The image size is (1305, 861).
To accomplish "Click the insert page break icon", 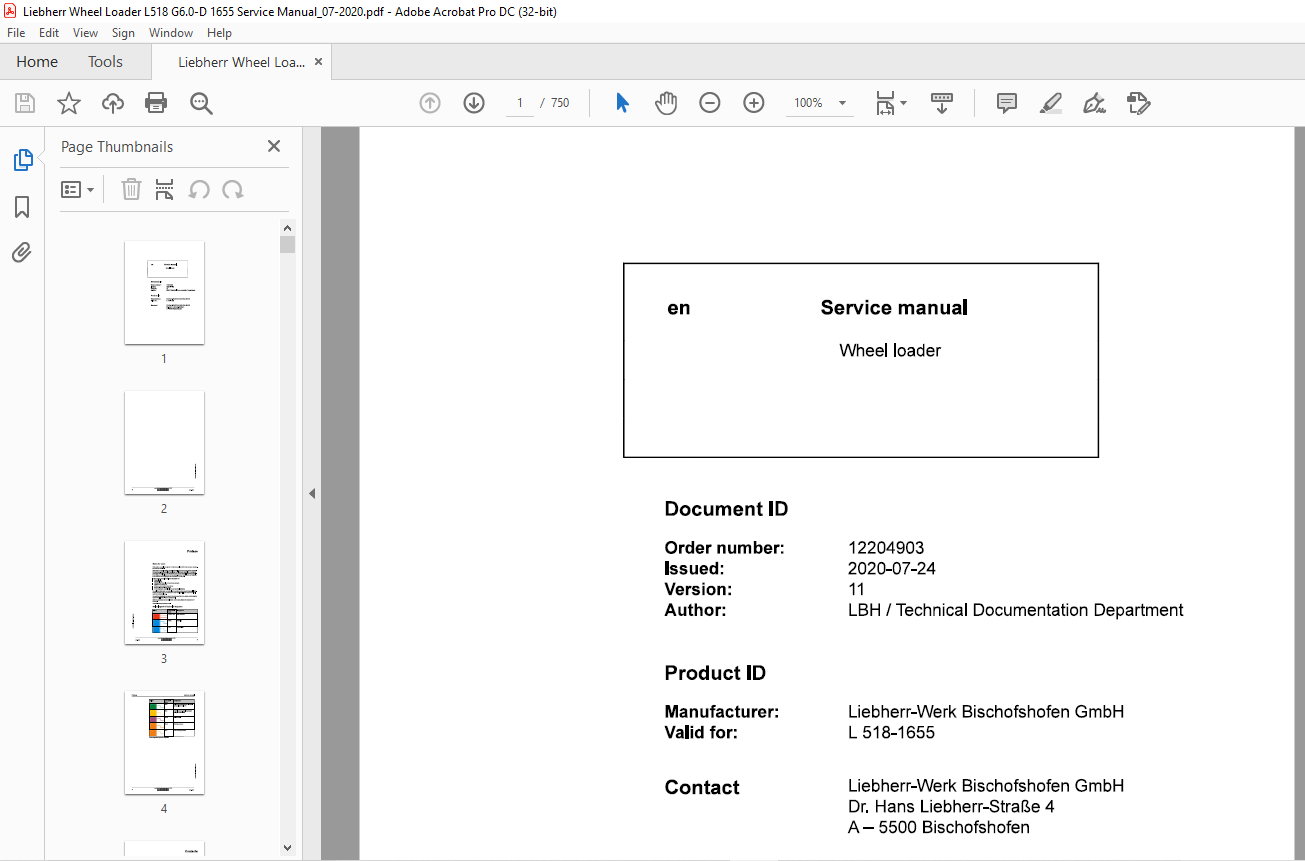I will click(165, 189).
